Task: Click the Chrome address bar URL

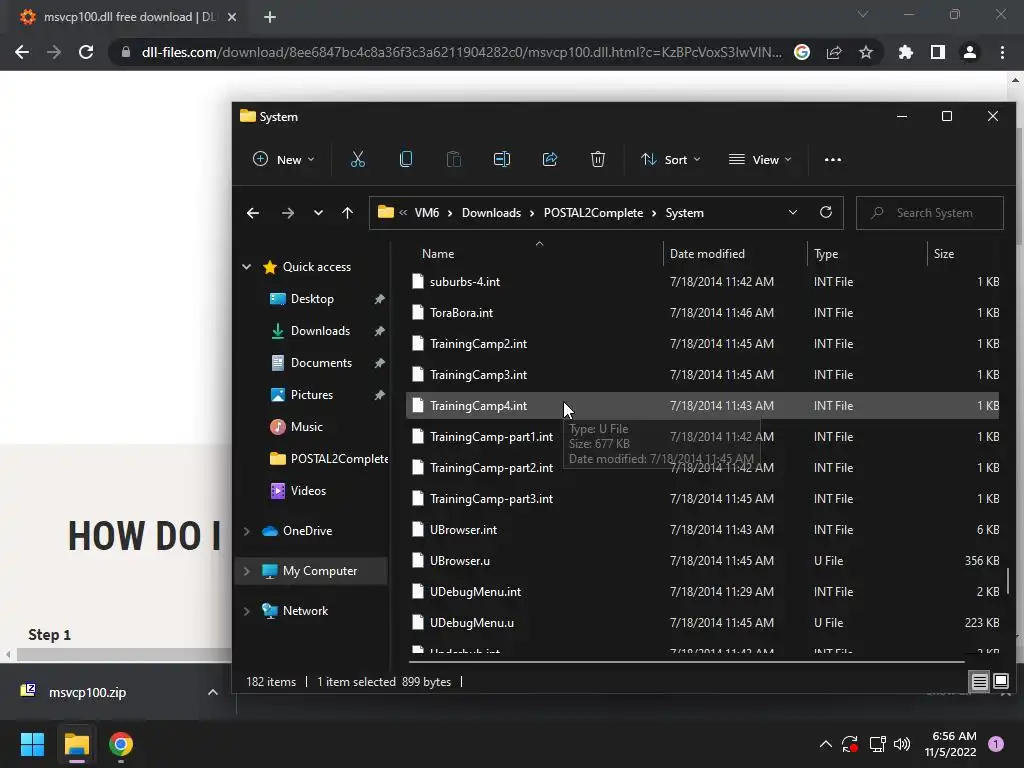Action: coord(461,52)
